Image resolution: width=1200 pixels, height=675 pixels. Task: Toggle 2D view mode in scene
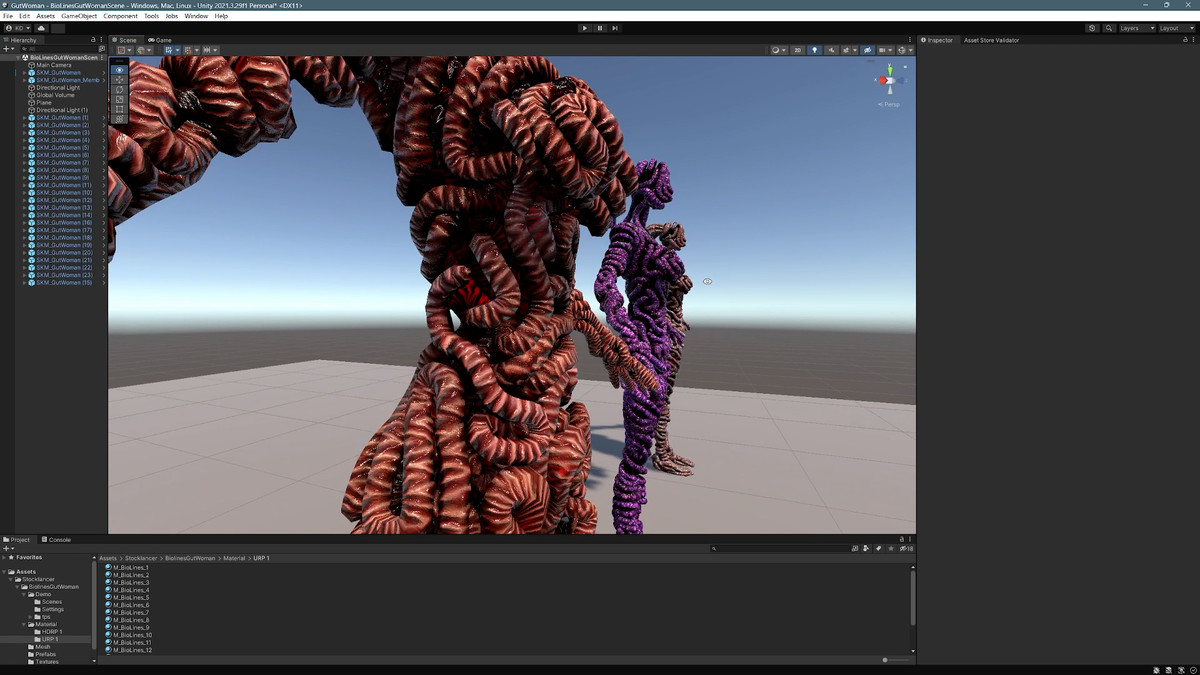[797, 50]
